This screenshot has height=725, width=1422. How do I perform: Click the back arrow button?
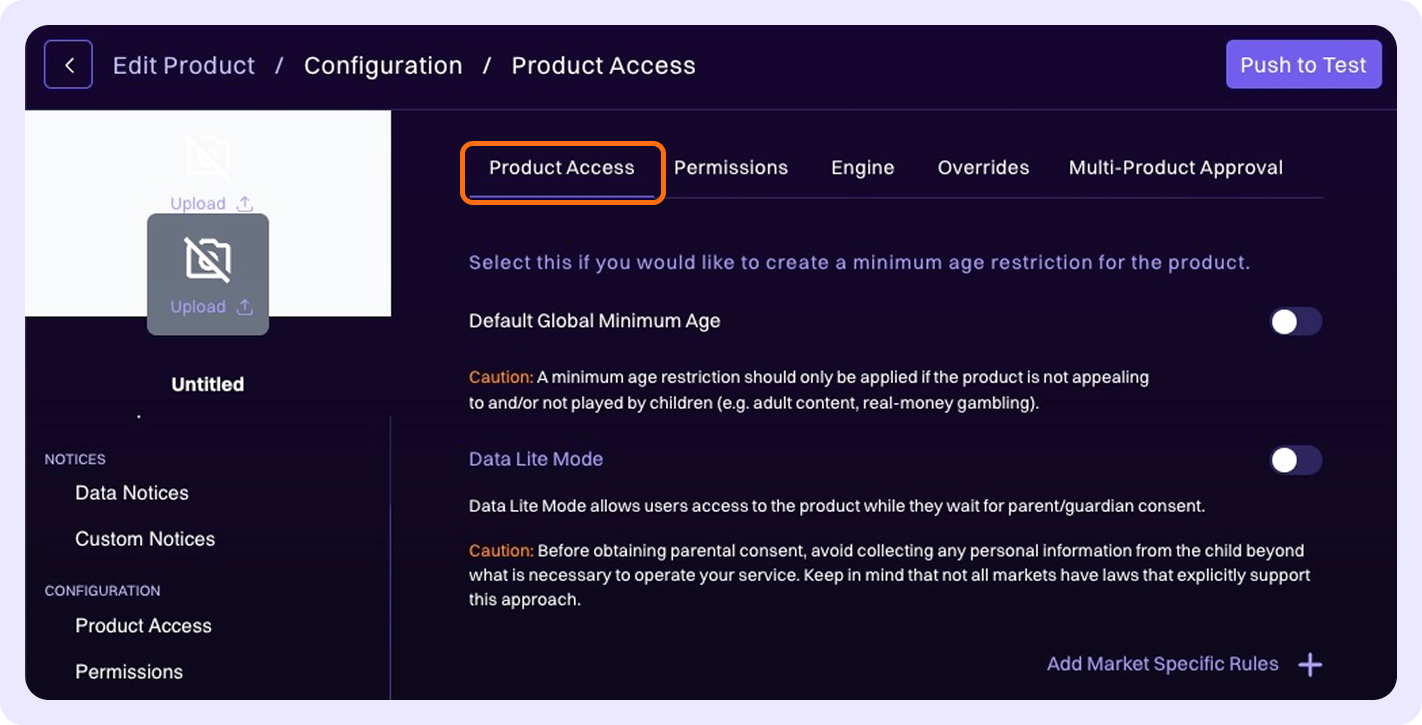[68, 65]
